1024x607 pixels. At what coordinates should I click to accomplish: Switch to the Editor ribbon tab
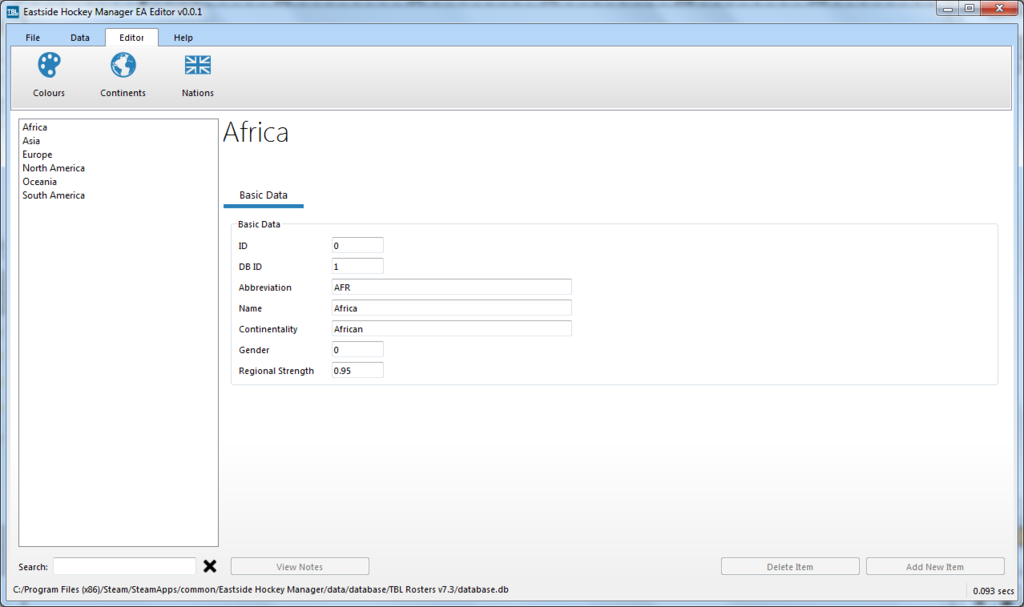coord(131,38)
